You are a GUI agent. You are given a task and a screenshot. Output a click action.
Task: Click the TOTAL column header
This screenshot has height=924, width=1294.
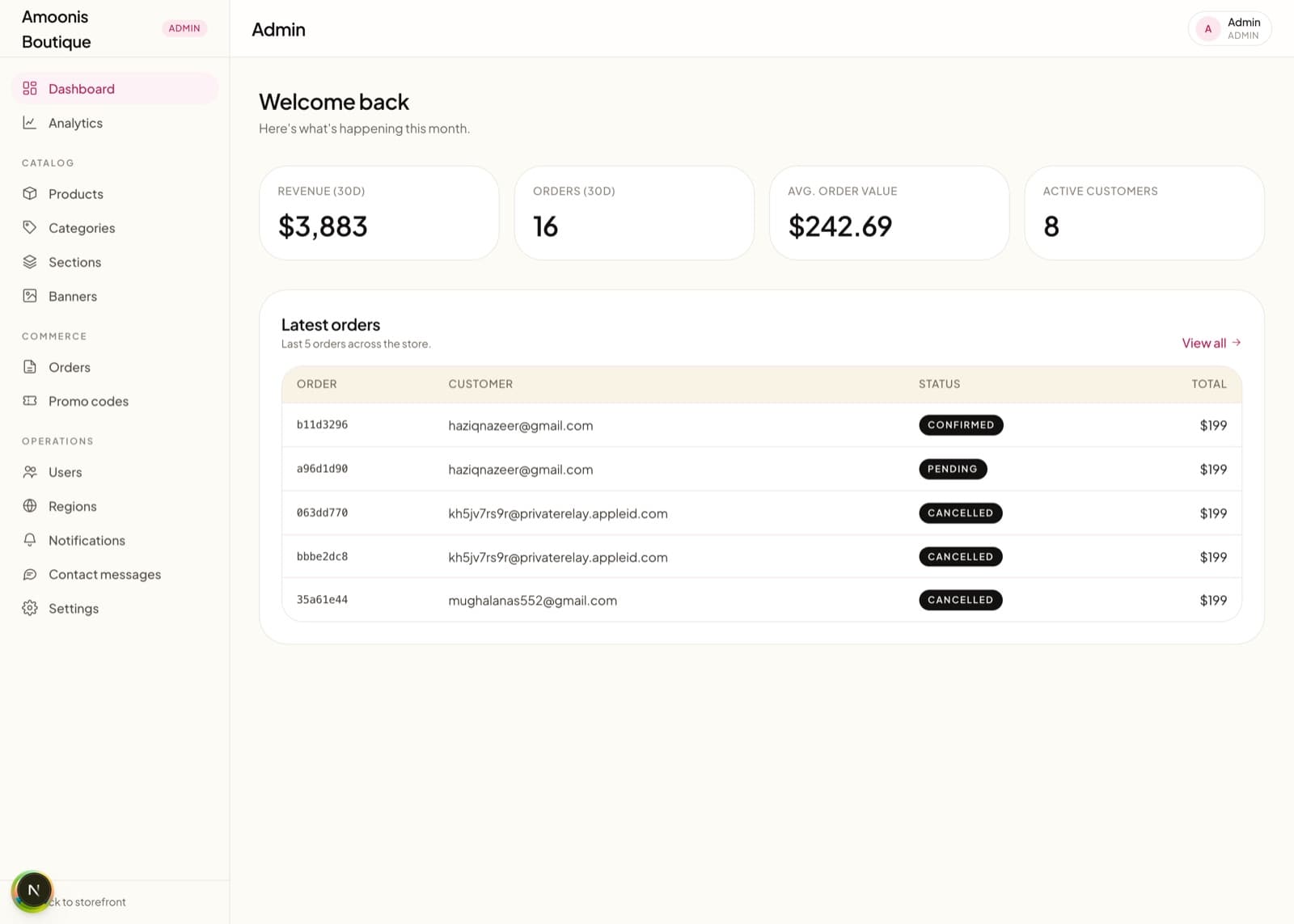tap(1209, 384)
